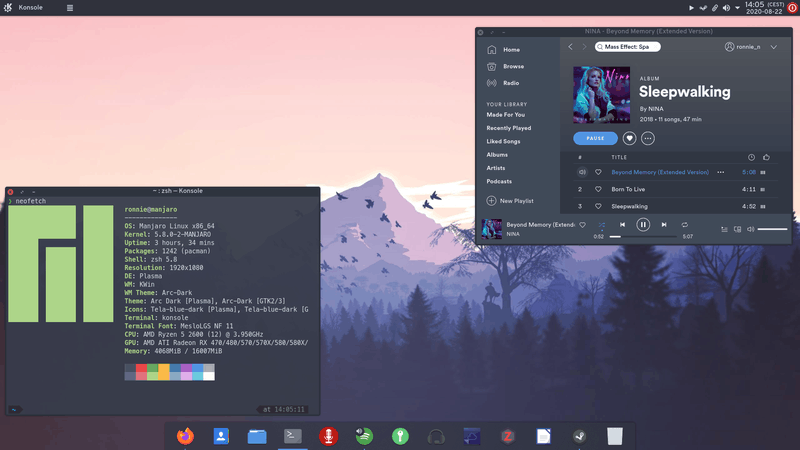Launch Firefox from the dock
800x450 pixels.
pyautogui.click(x=185, y=436)
